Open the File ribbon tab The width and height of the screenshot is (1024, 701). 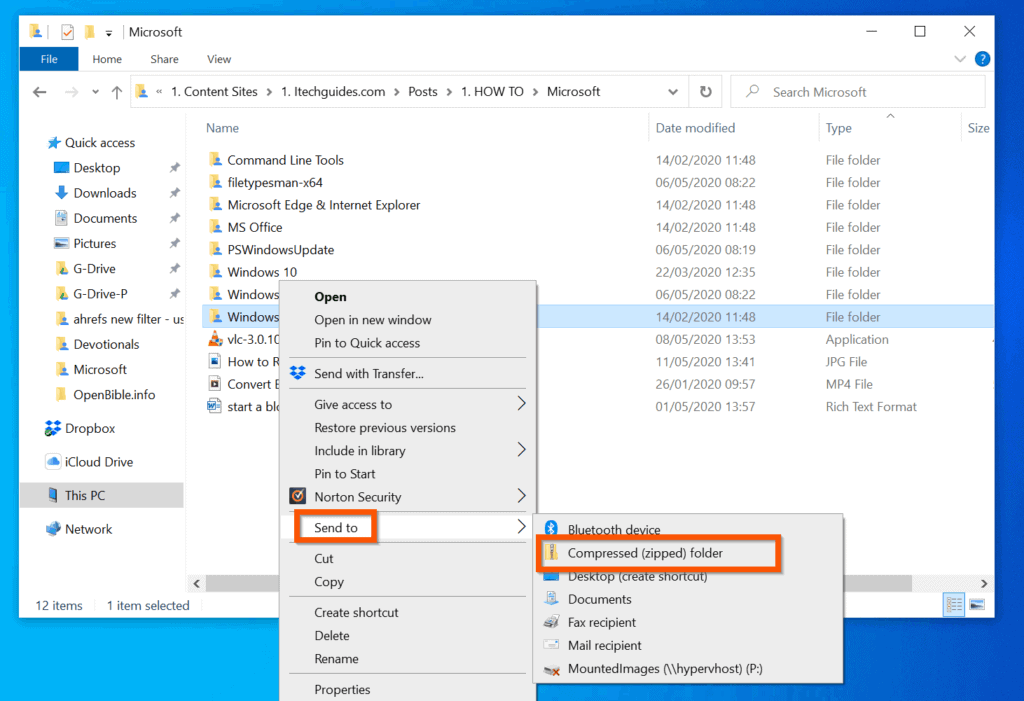pyautogui.click(x=49, y=59)
